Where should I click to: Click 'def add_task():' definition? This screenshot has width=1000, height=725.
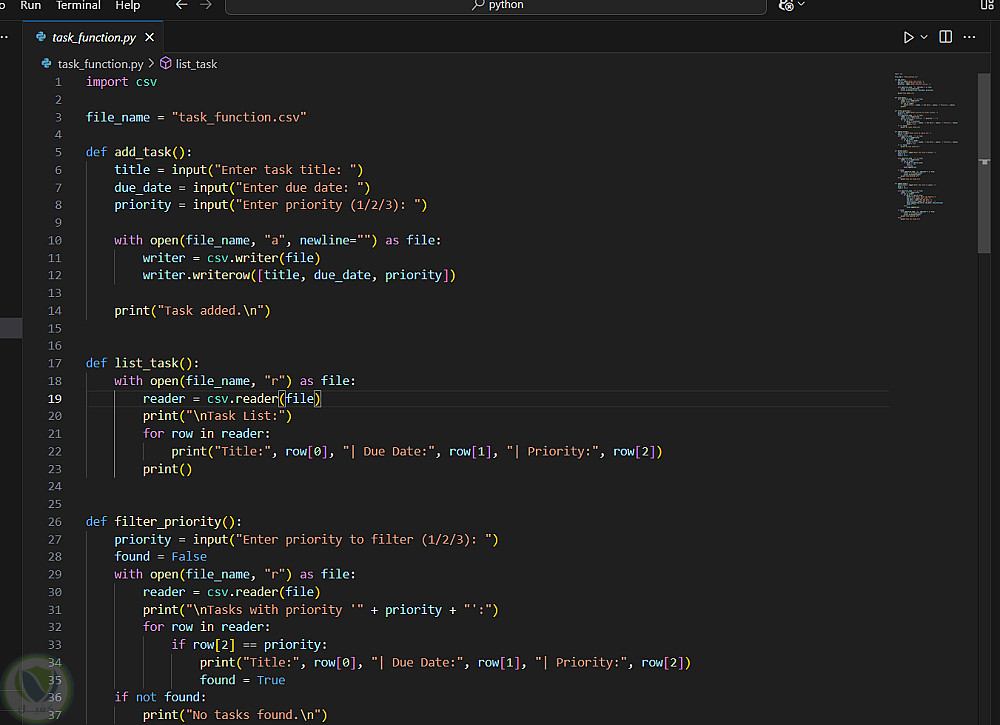pyautogui.click(x=138, y=152)
